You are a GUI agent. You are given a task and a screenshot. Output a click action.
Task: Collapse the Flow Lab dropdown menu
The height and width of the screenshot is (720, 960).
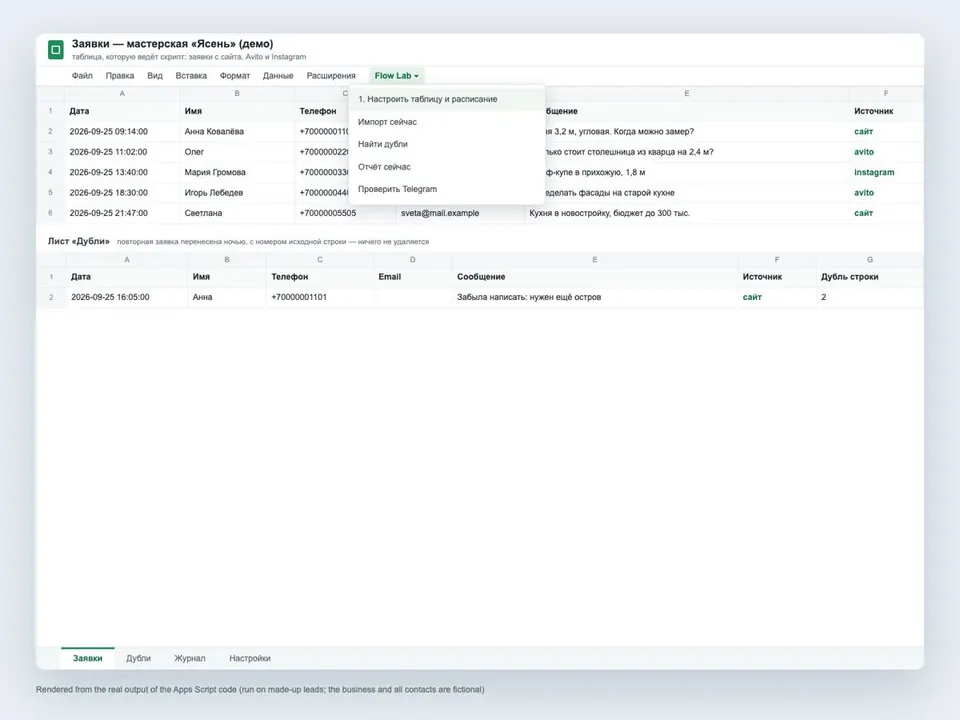[x=397, y=76]
